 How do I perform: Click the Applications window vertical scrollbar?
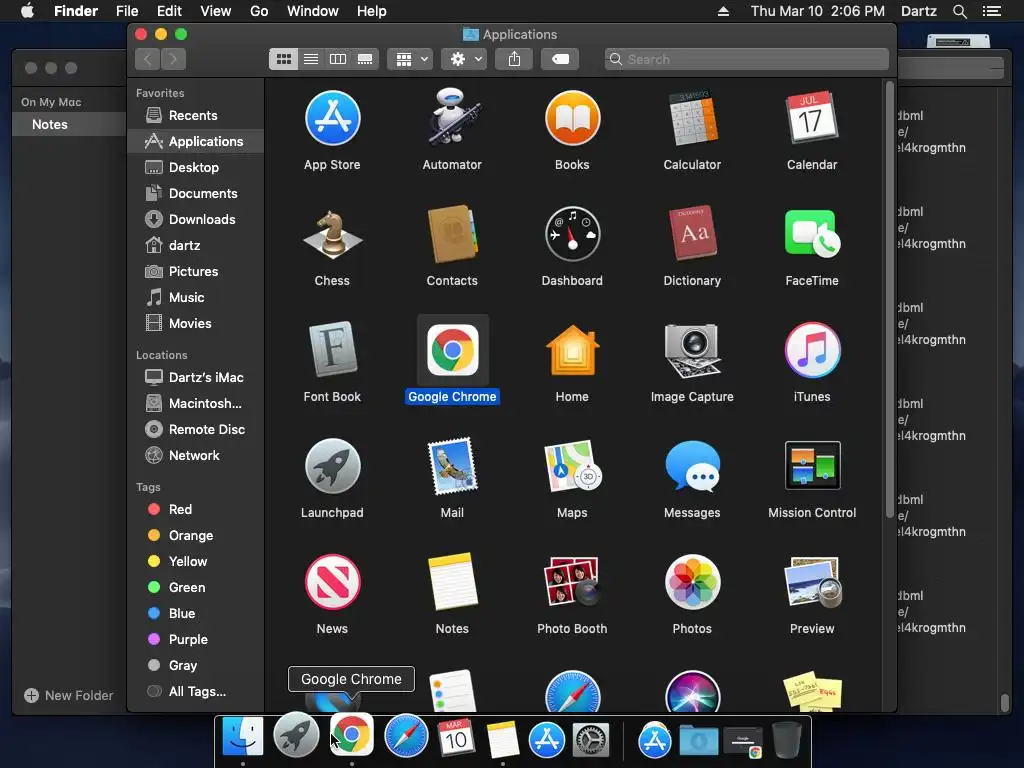(x=889, y=300)
